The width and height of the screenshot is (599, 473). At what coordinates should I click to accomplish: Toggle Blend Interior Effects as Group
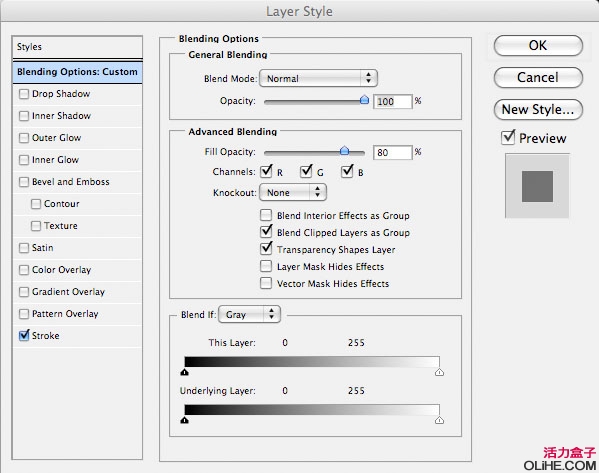(266, 215)
